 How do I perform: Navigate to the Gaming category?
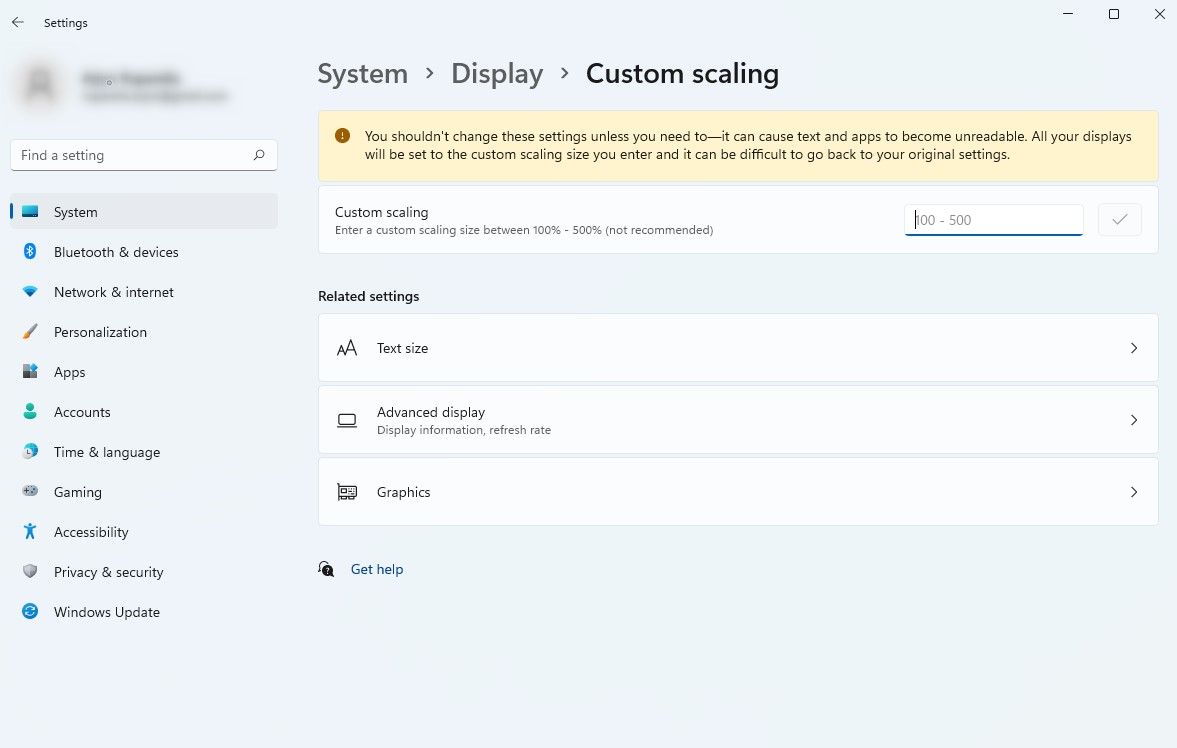[x=144, y=491]
